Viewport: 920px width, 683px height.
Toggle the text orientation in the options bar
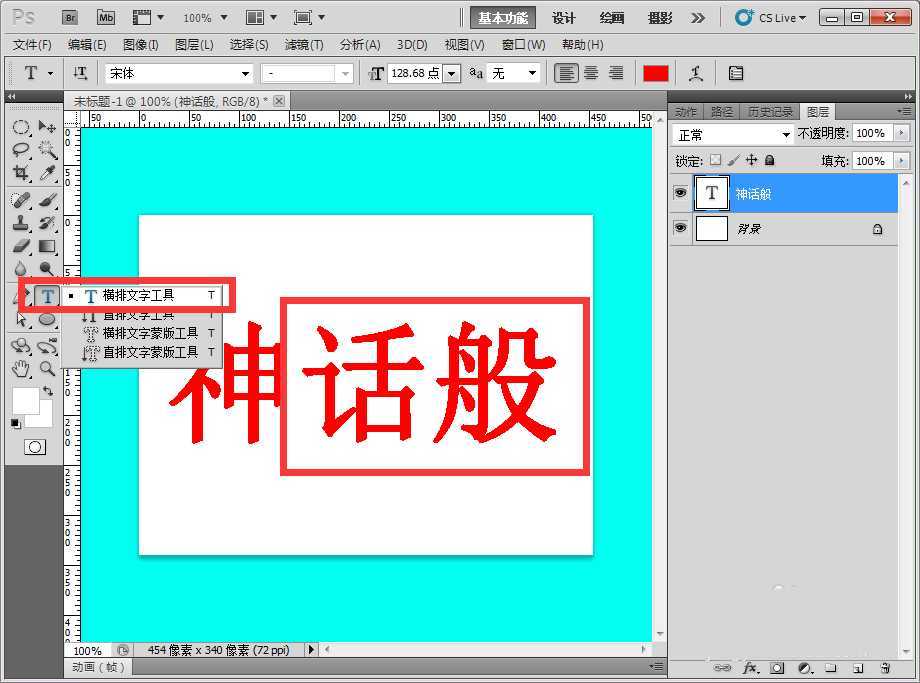80,72
